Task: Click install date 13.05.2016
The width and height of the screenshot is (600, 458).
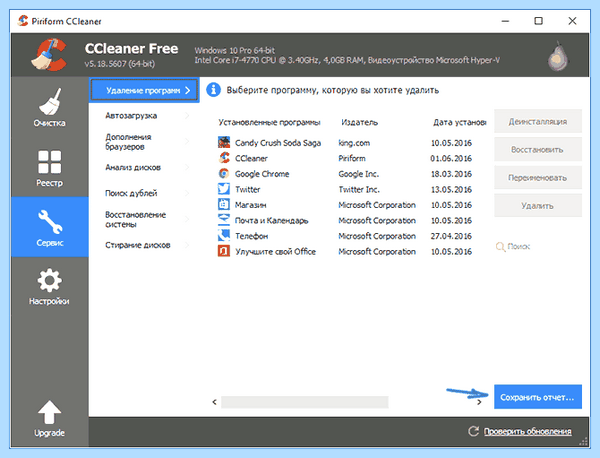Action: point(451,189)
